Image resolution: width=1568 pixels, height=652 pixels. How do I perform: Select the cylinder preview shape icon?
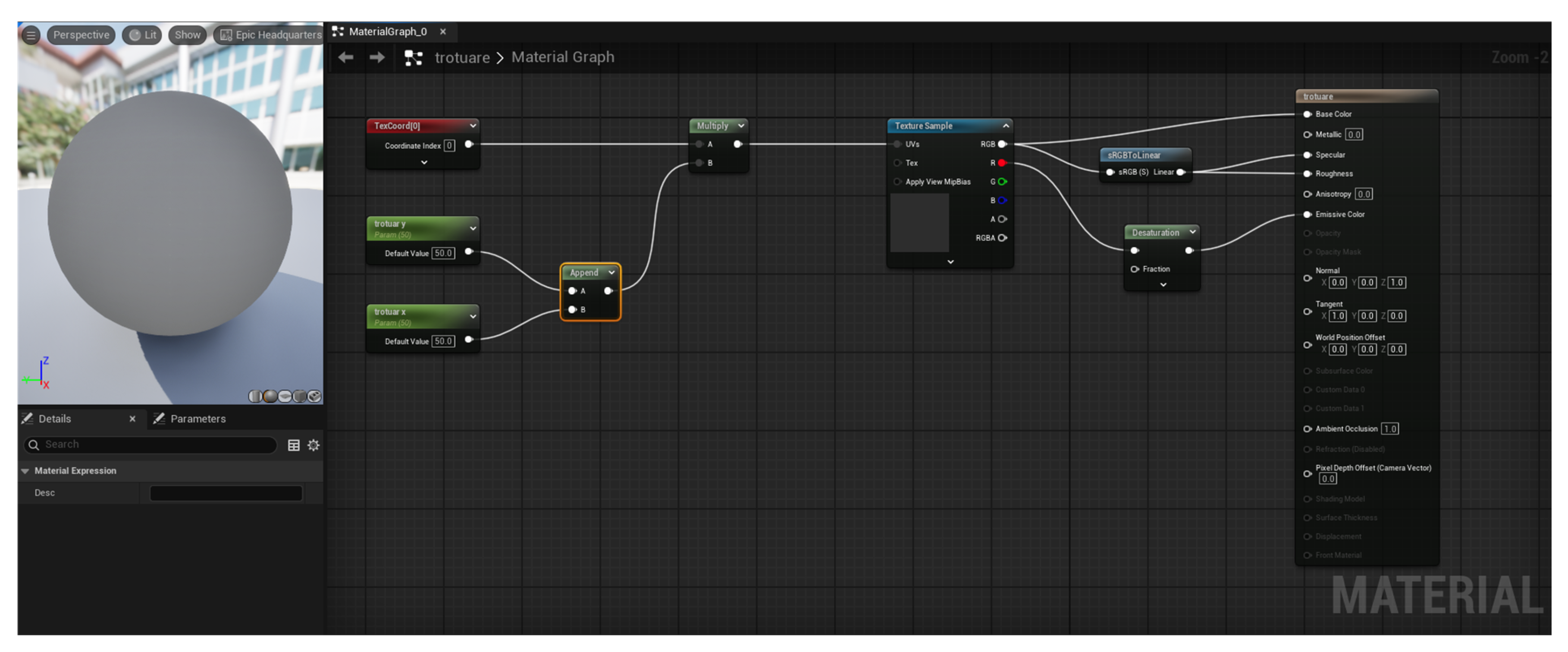(x=255, y=397)
